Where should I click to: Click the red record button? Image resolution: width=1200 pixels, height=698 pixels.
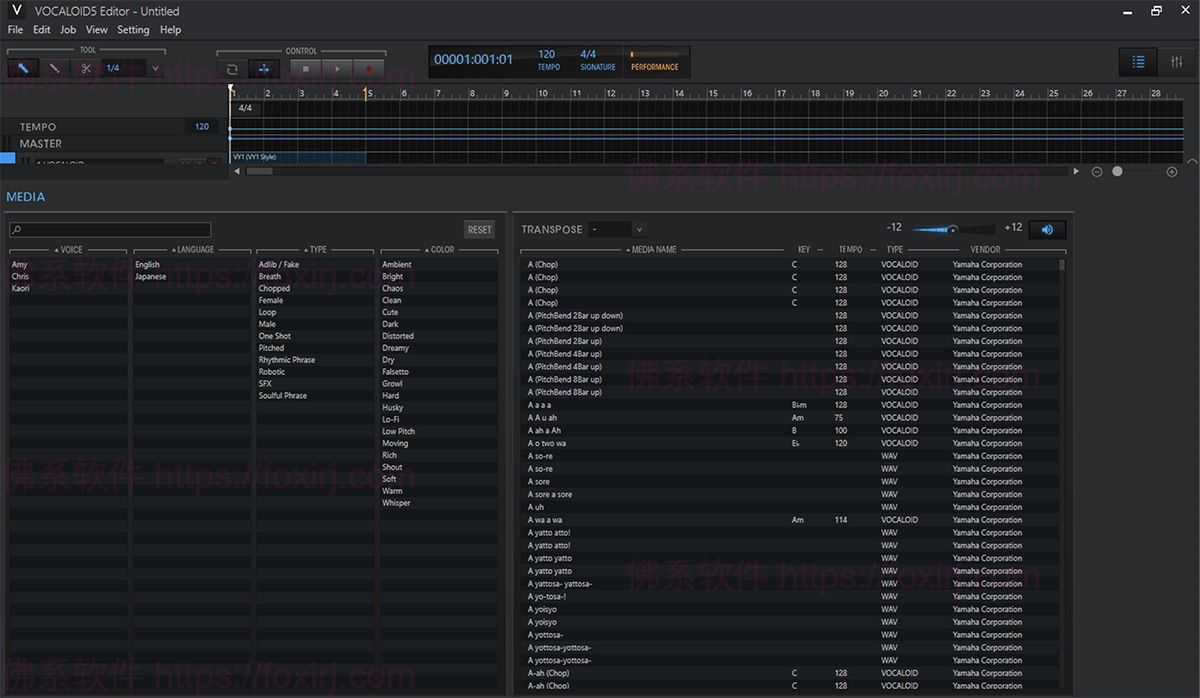pyautogui.click(x=368, y=69)
